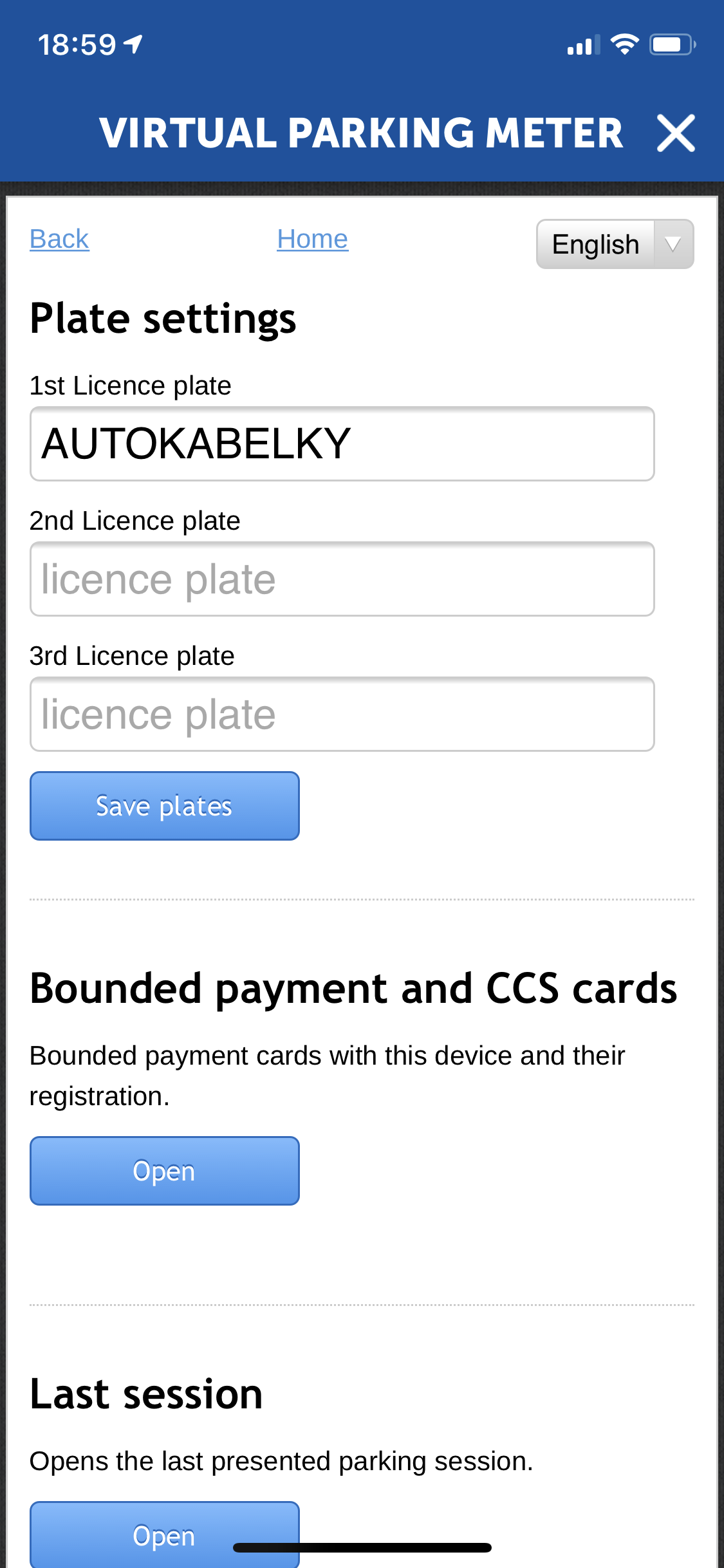The height and width of the screenshot is (1568, 724).
Task: Edit the 1st Licence plate field AUTOKABELKY
Action: (x=342, y=443)
